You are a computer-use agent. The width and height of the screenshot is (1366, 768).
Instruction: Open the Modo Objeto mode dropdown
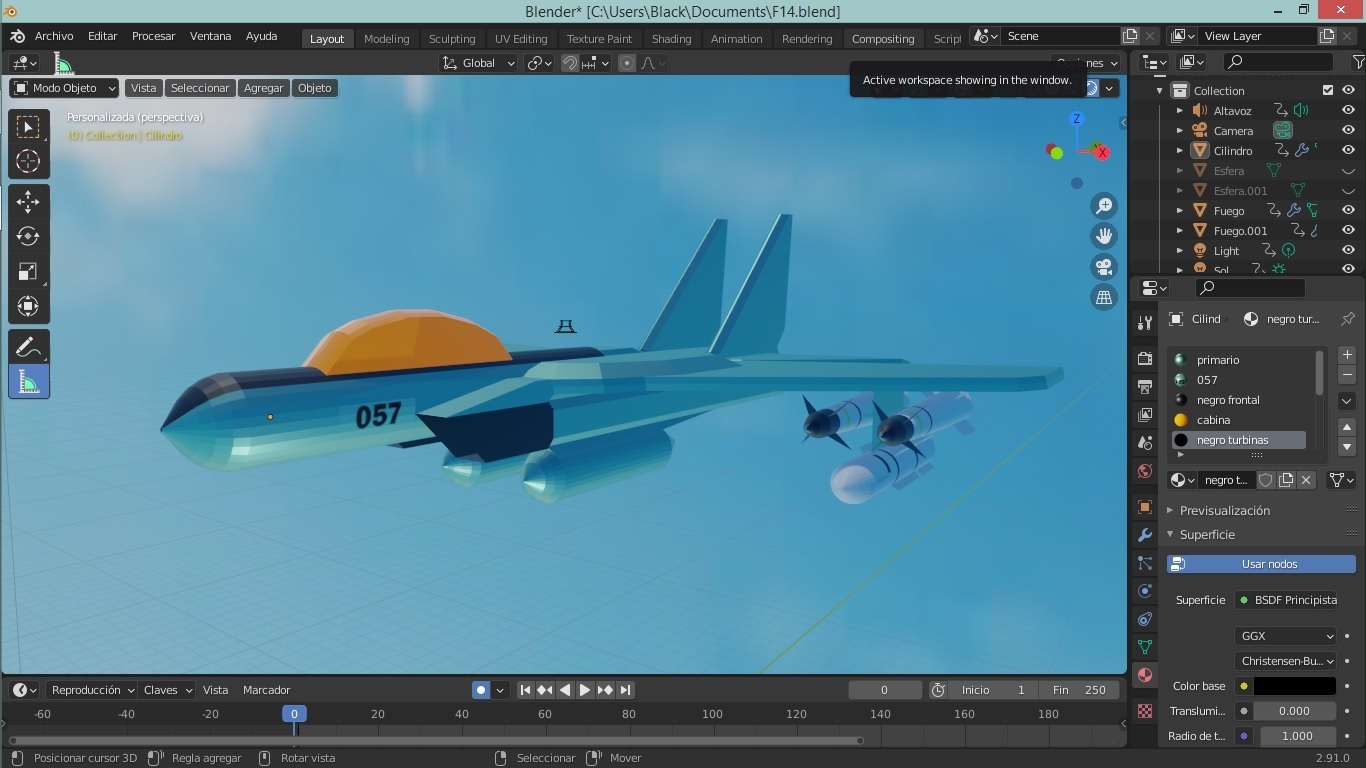pyautogui.click(x=62, y=88)
